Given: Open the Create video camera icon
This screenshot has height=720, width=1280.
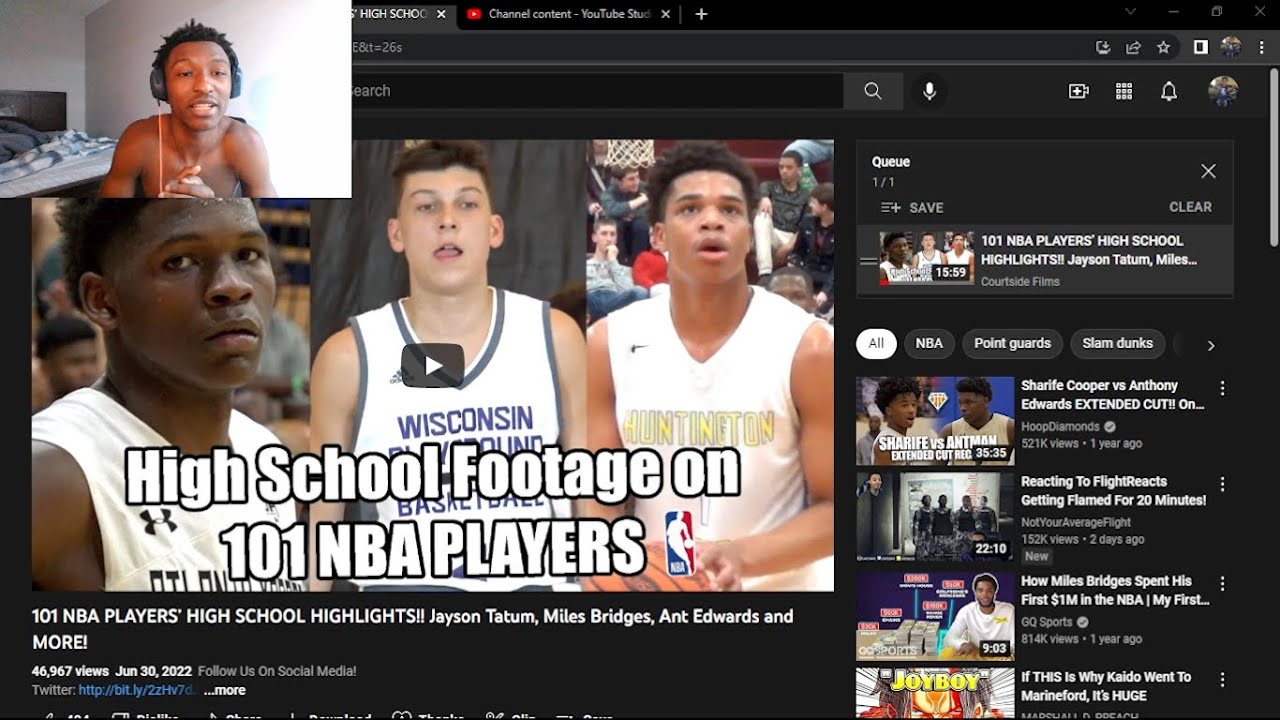Looking at the screenshot, I should point(1078,91).
